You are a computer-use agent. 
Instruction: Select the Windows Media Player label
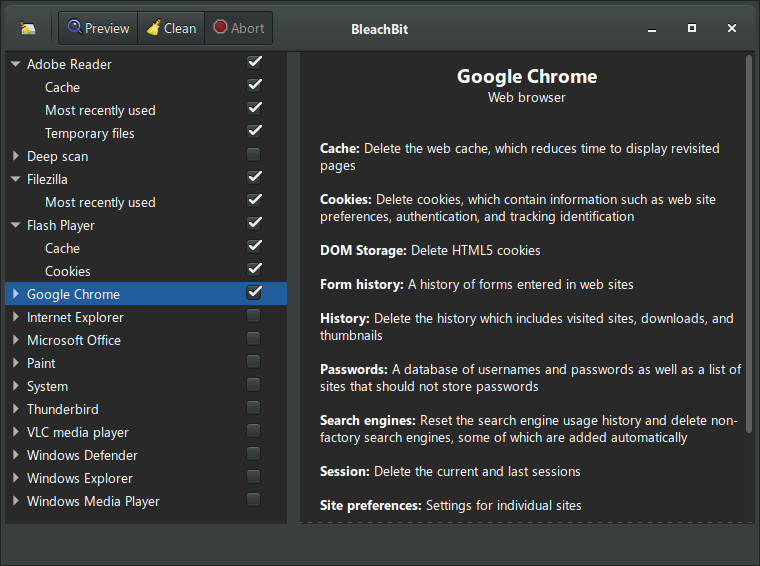93,502
